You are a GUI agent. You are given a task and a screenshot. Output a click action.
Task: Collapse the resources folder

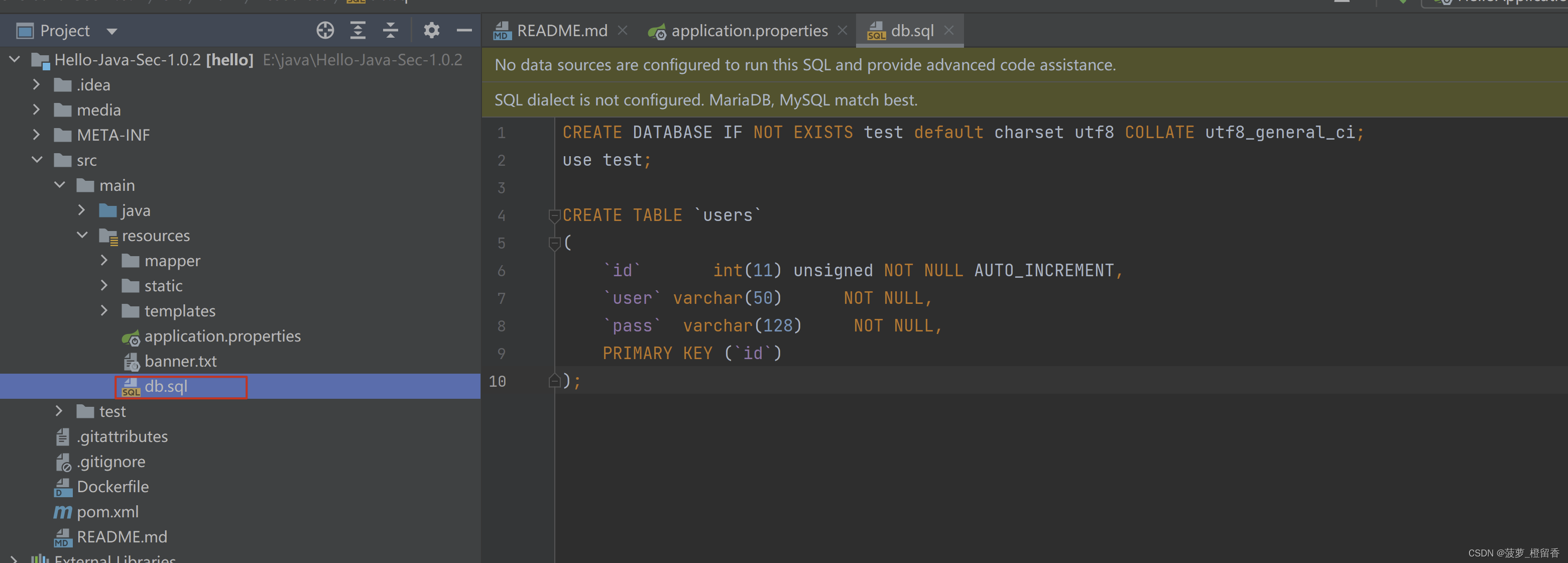click(82, 236)
